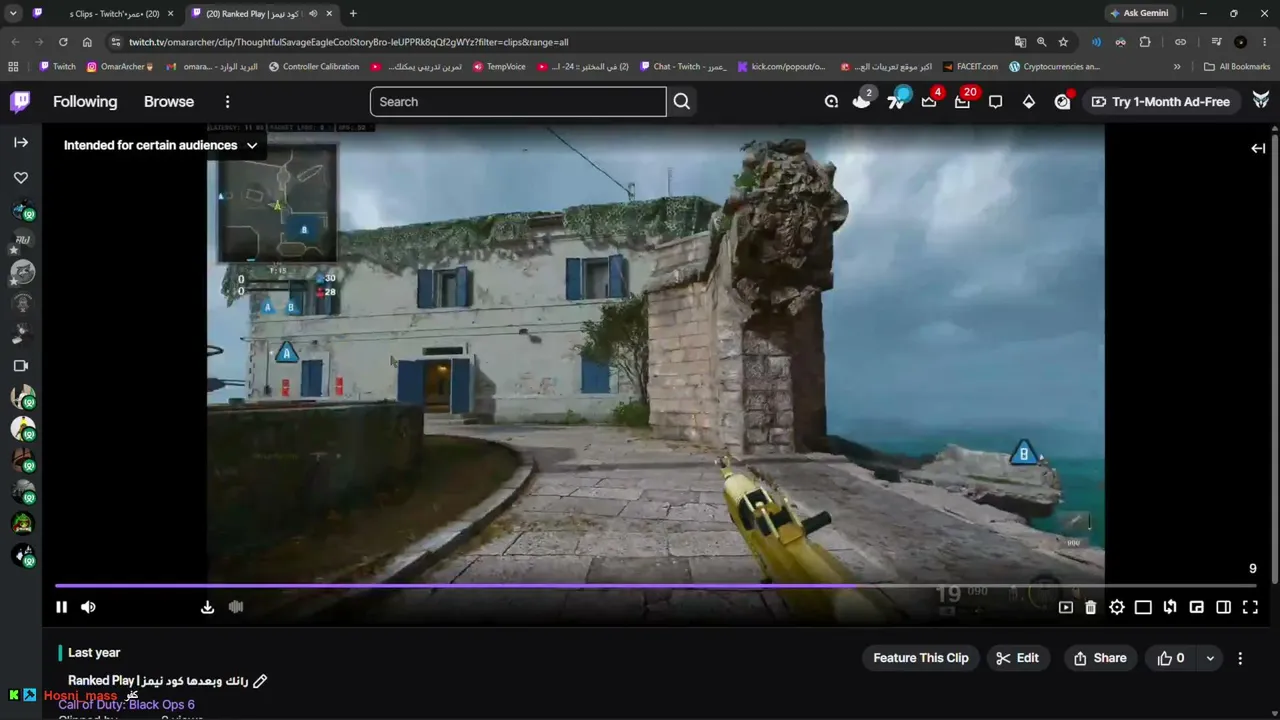The height and width of the screenshot is (720, 1280).
Task: Click the 'Feature This Clip' button
Action: (x=921, y=658)
